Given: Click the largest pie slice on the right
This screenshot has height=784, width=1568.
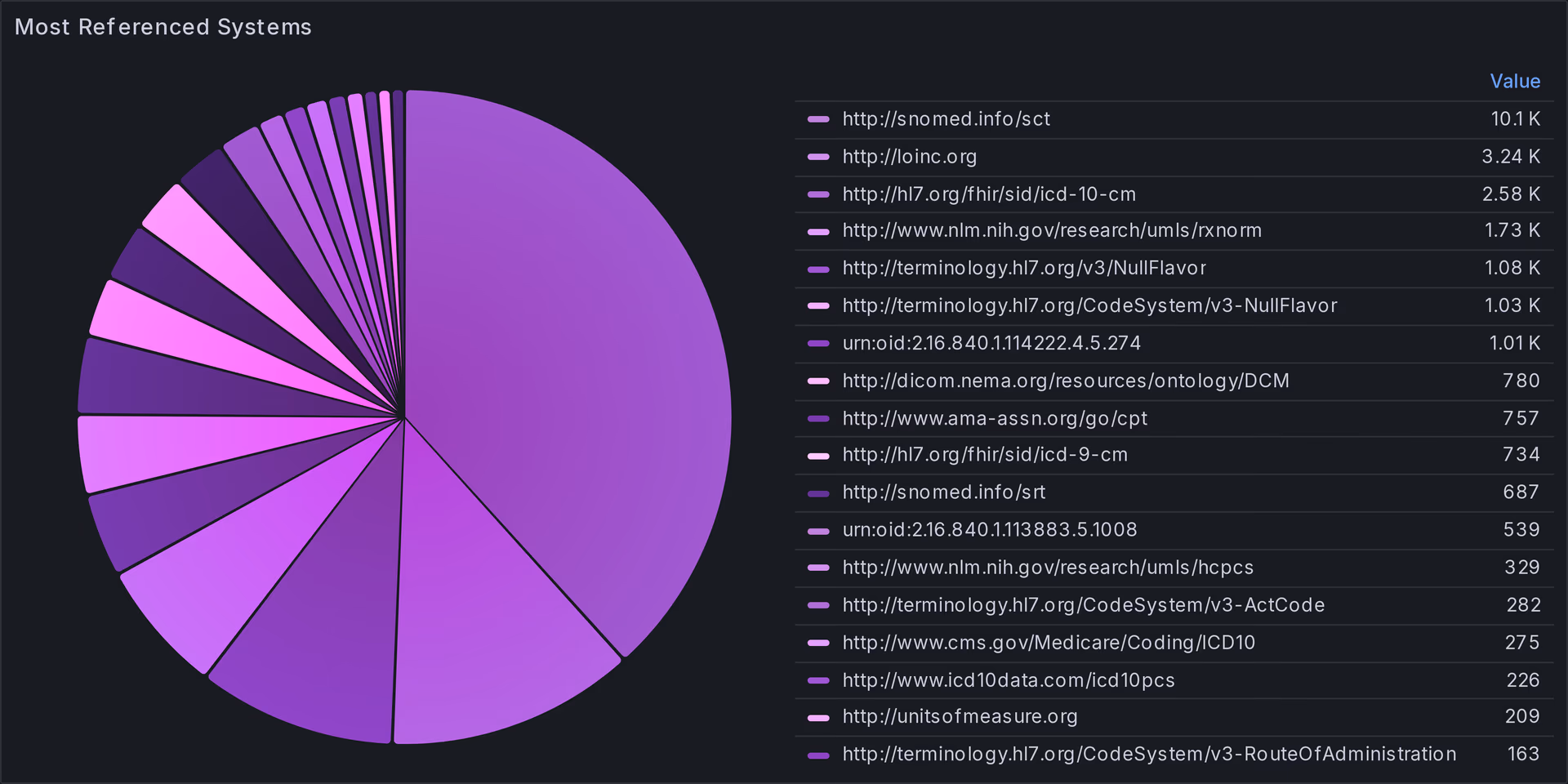Looking at the screenshot, I should 572,367.
